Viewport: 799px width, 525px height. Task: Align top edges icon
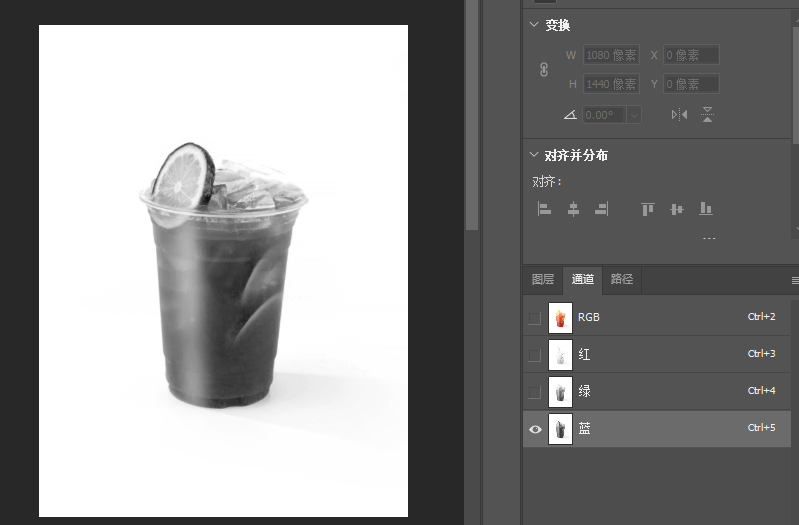click(648, 209)
